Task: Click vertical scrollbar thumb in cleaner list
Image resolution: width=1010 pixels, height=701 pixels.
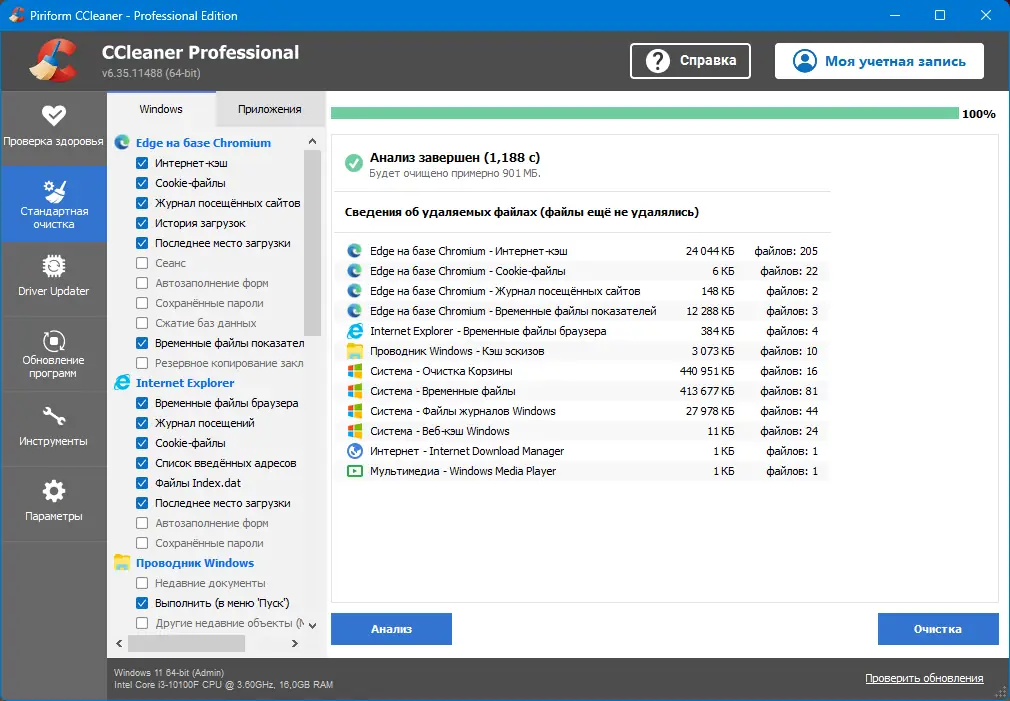Action: (312, 243)
